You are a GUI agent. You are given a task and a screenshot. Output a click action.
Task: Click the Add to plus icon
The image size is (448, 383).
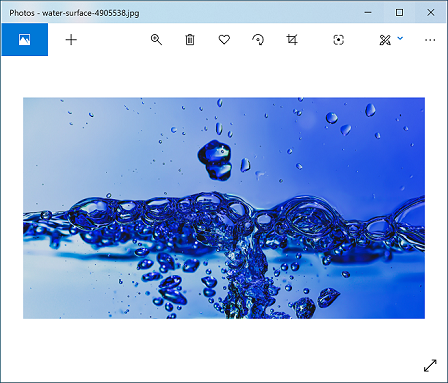click(x=71, y=40)
